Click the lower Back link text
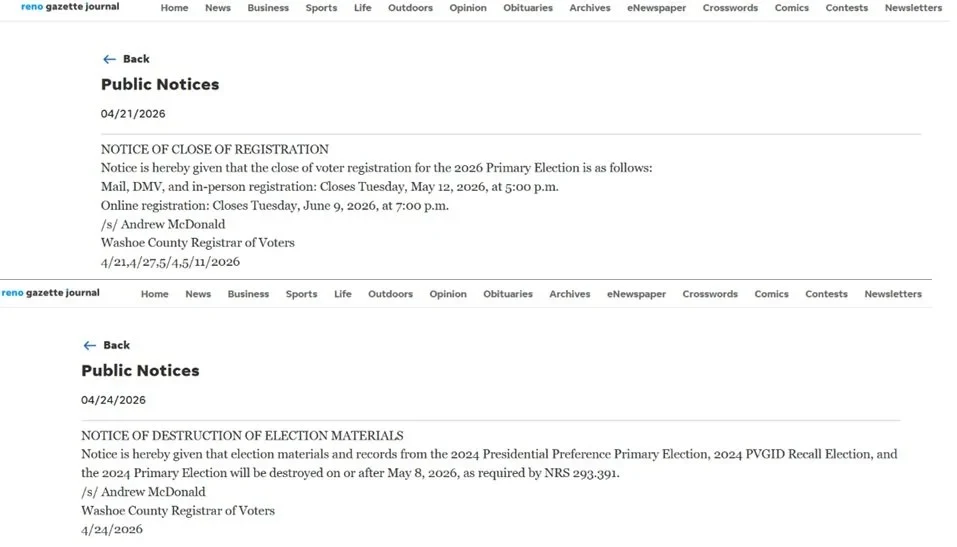Screen dimensions: 957x547 point(117,346)
